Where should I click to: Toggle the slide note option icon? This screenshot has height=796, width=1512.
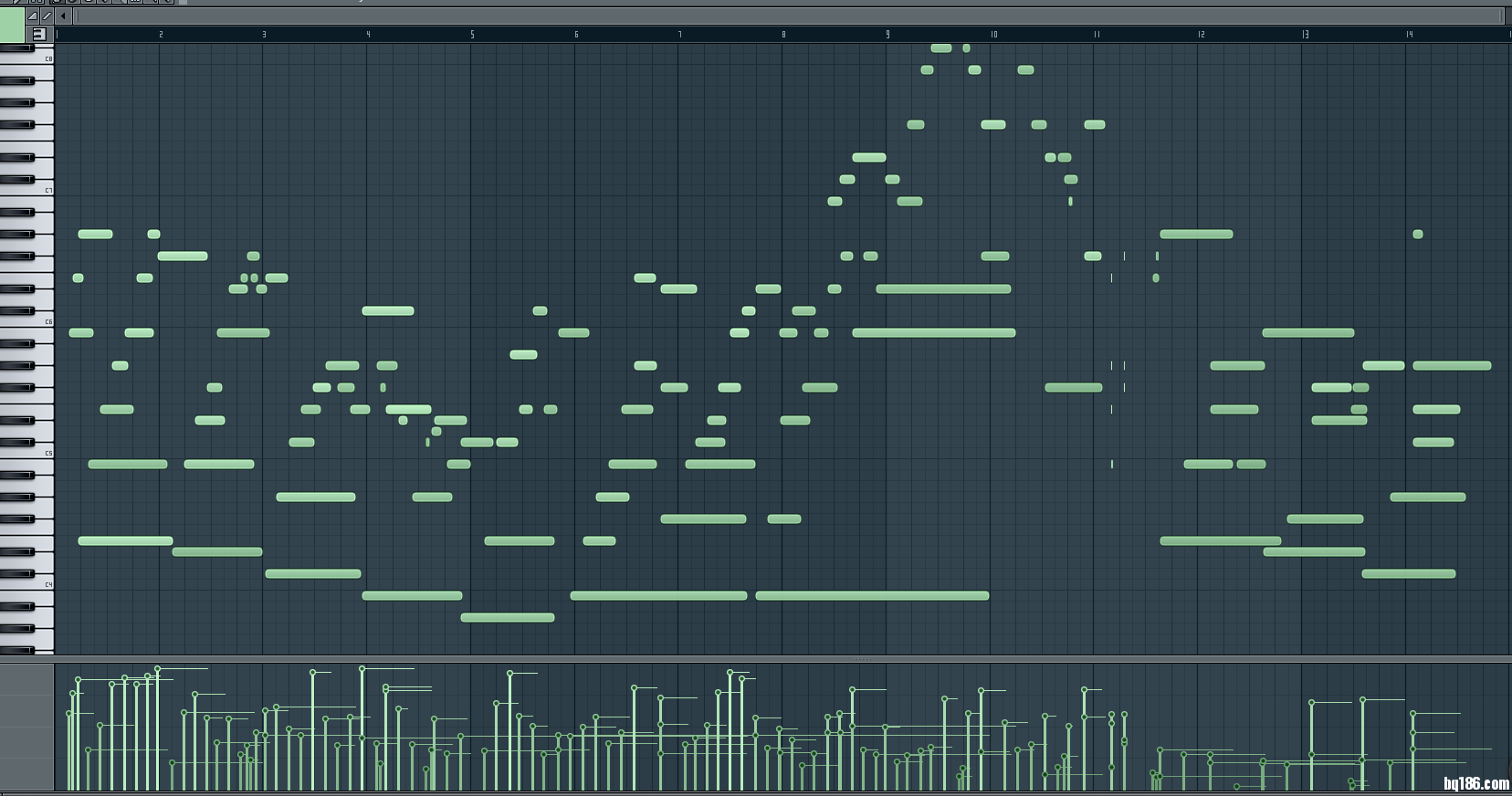[x=33, y=16]
